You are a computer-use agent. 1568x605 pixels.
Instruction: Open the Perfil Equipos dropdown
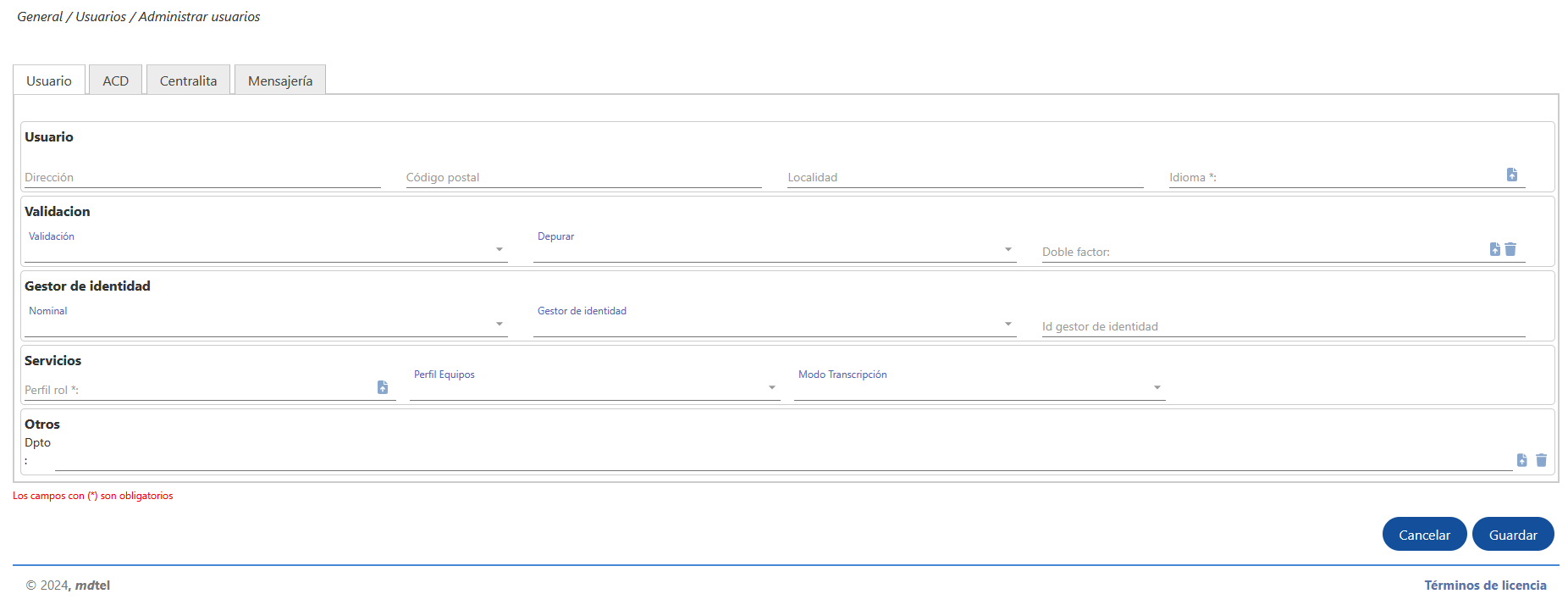tap(594, 388)
